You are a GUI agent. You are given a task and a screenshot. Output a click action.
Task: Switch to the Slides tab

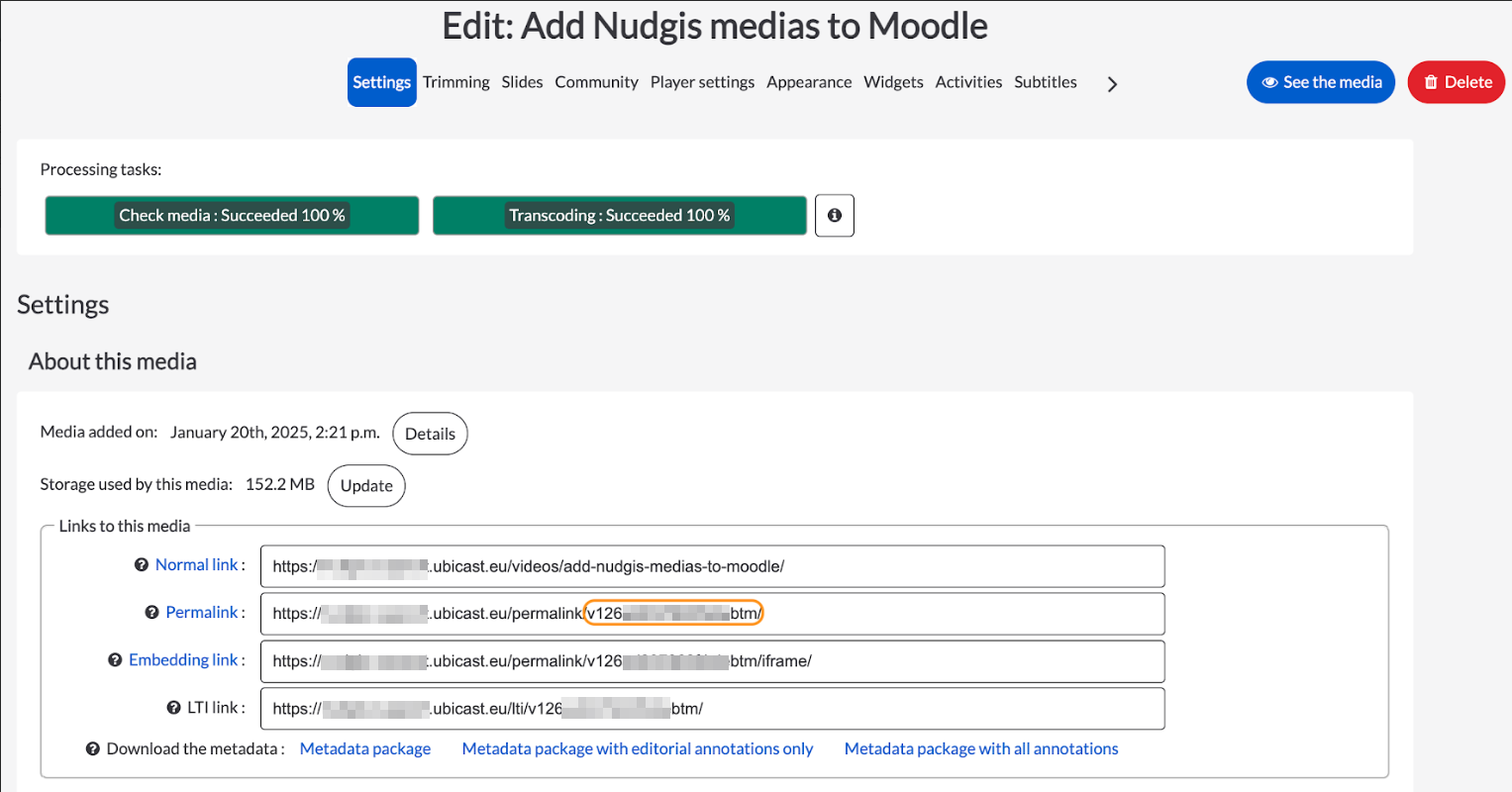522,82
